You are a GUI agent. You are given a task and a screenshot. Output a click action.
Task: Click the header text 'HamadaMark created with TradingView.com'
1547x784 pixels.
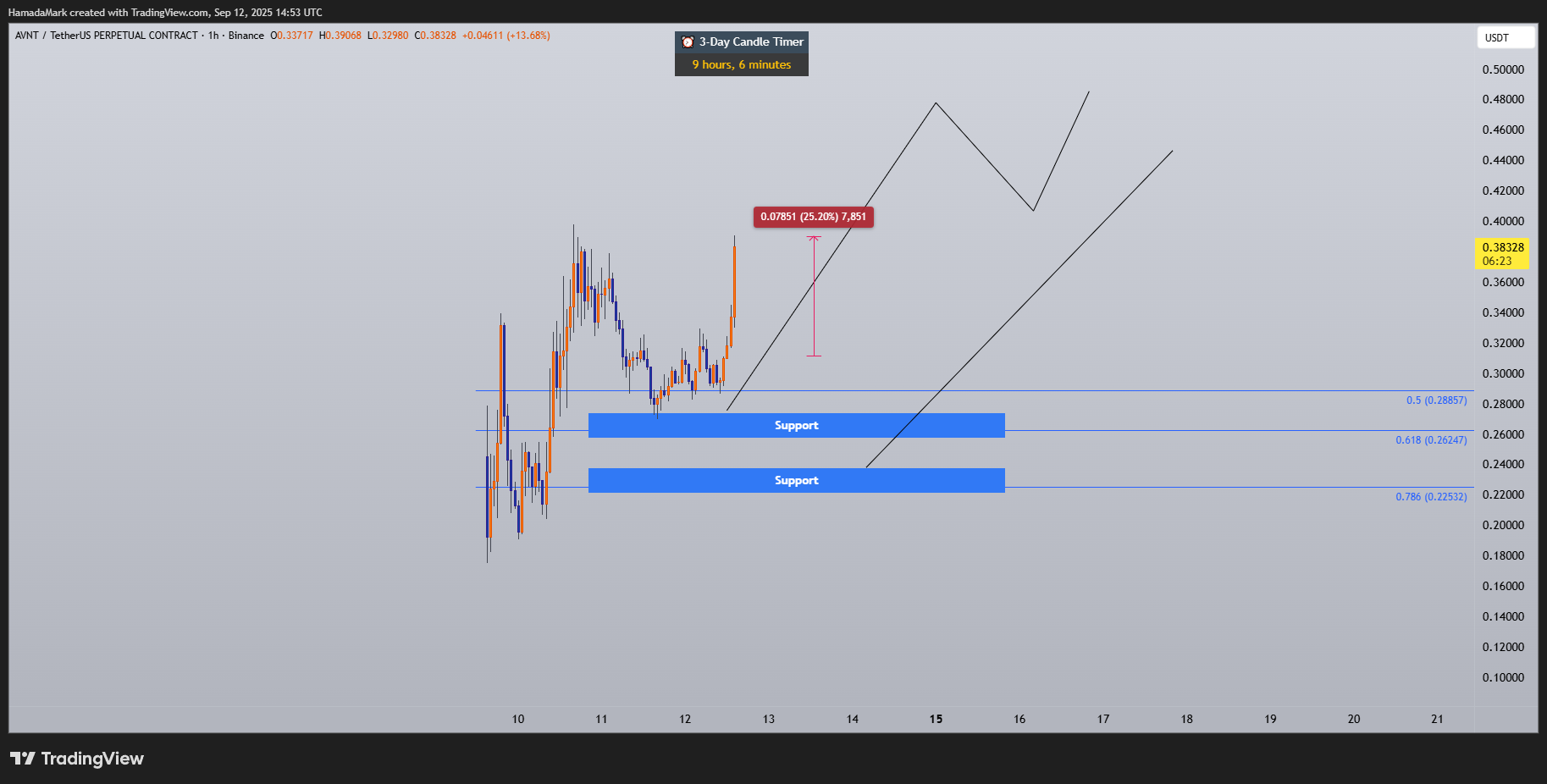[108, 13]
